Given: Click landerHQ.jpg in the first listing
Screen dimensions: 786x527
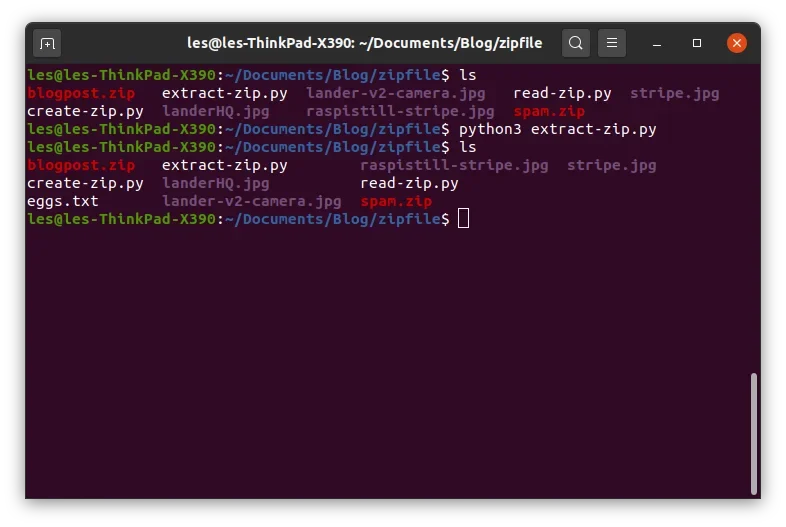Looking at the screenshot, I should (x=216, y=111).
